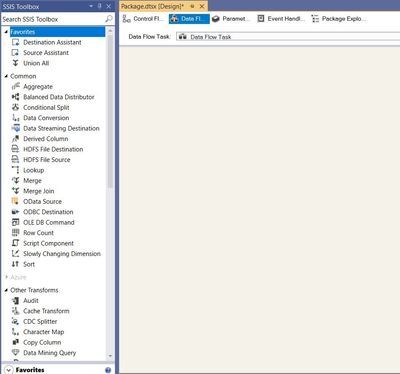This screenshot has width=400, height=374.
Task: Open the Event Handlers tab
Action: click(281, 19)
